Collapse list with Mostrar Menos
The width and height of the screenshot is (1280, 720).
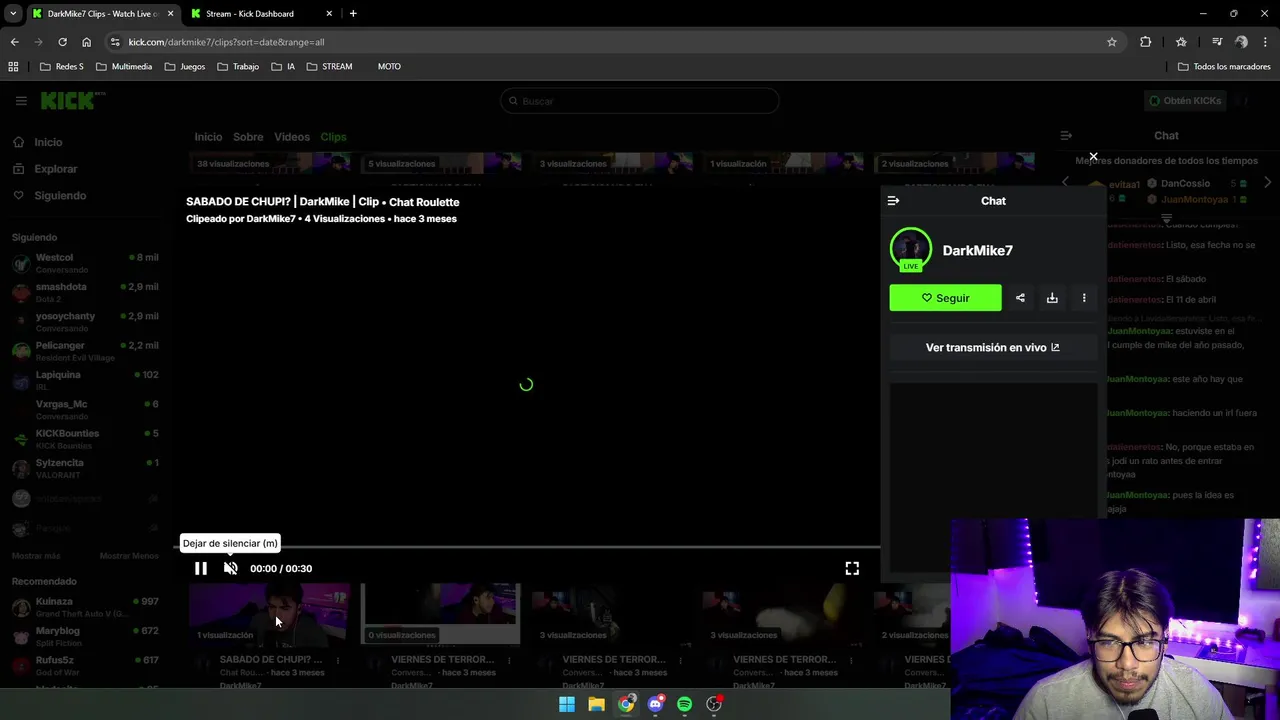[129, 556]
